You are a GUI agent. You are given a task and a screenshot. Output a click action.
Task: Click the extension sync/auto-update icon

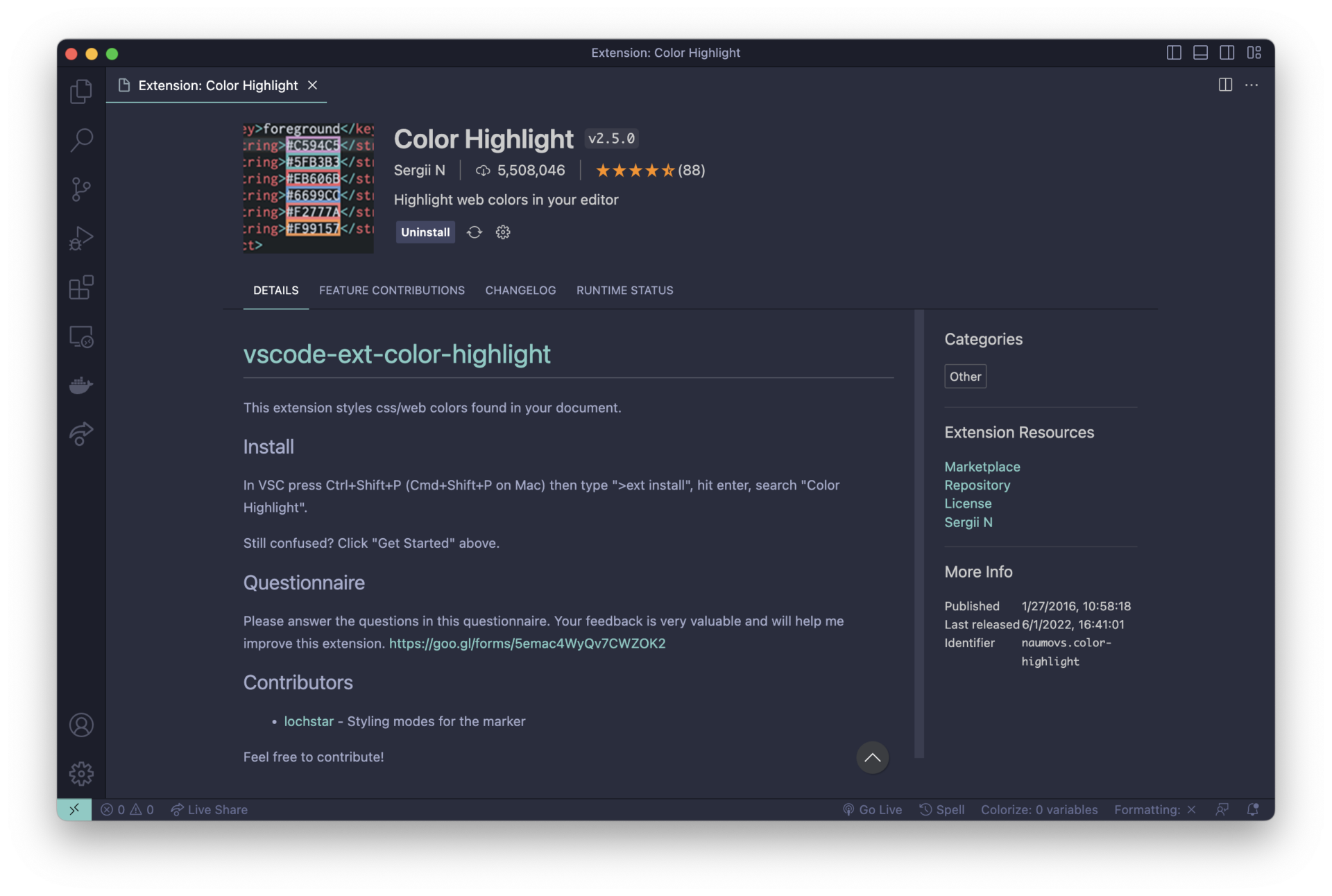tap(475, 232)
